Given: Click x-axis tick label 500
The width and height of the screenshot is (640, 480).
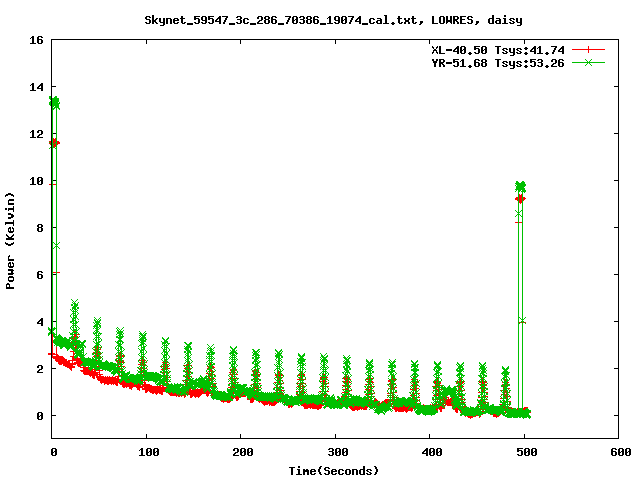Looking at the screenshot, I should coord(527,452).
